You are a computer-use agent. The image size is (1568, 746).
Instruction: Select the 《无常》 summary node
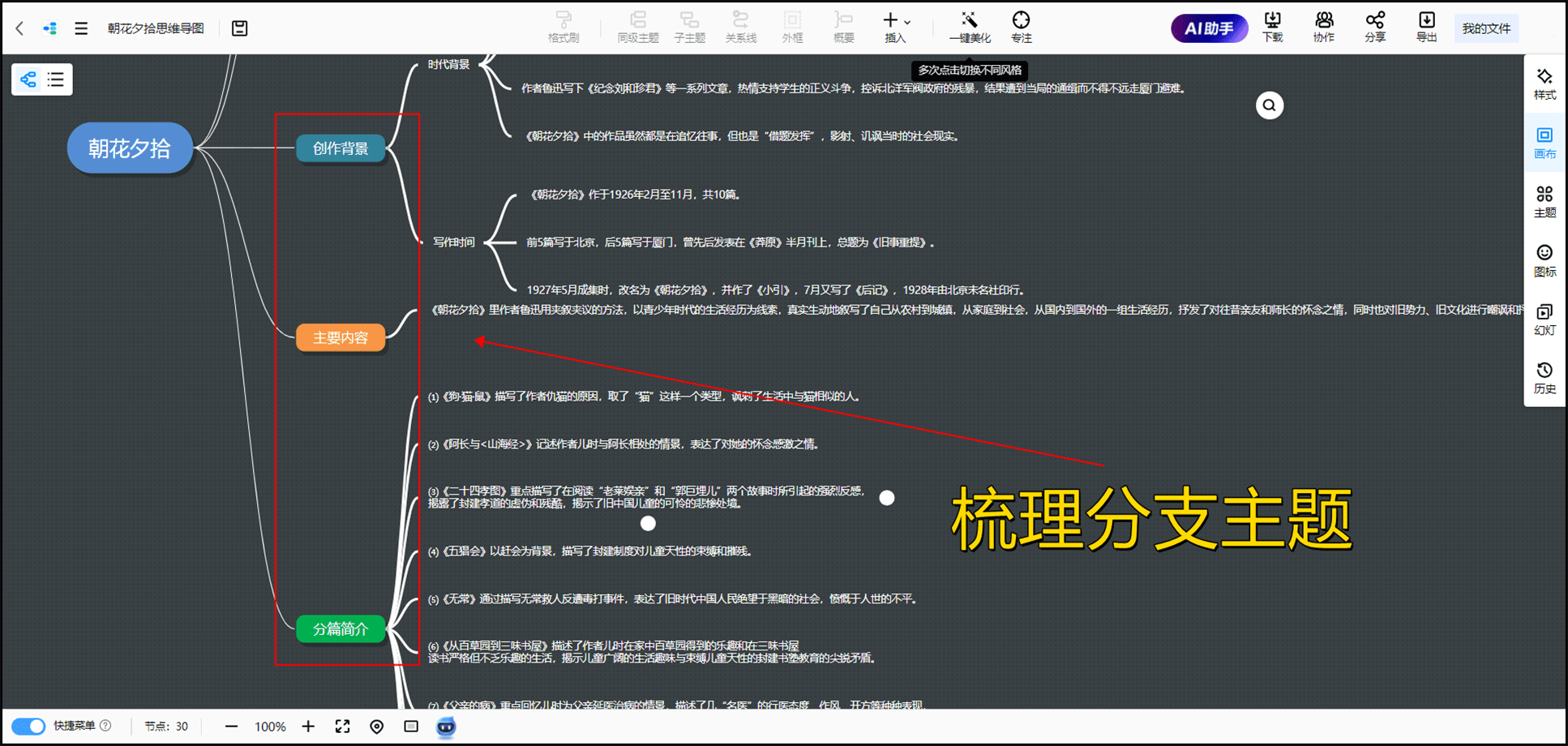(x=673, y=599)
